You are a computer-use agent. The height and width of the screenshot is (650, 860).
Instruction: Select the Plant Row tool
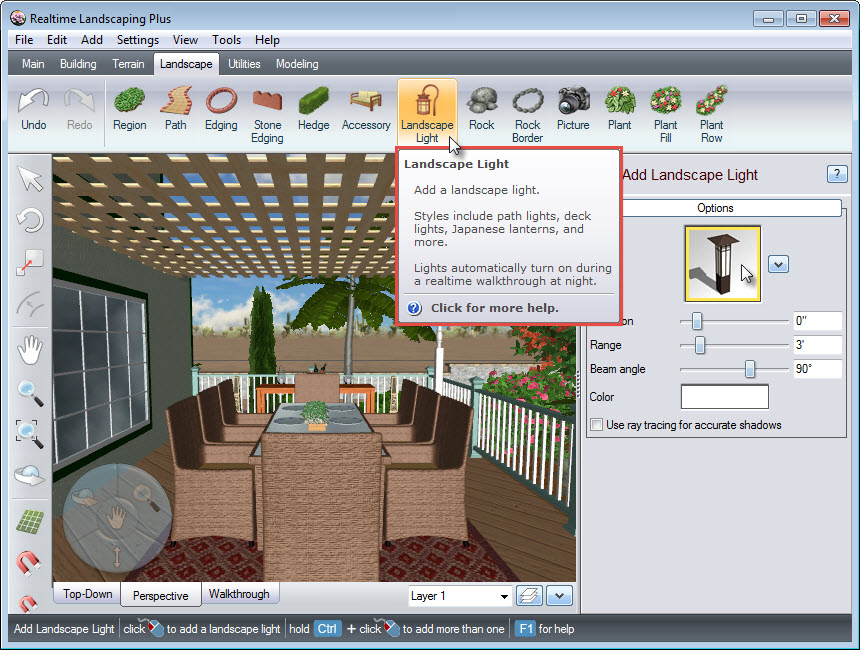point(711,114)
